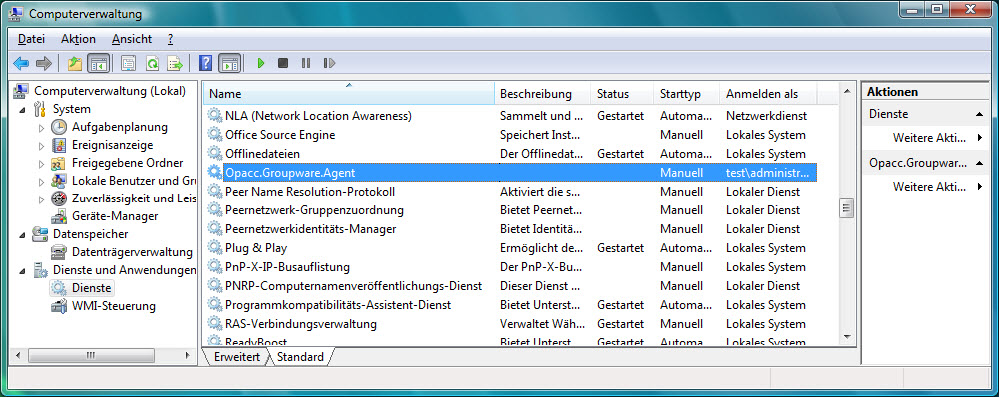Select Computerverwaltung (Lokal) root node
The width and height of the screenshot is (1000, 398).
110,91
